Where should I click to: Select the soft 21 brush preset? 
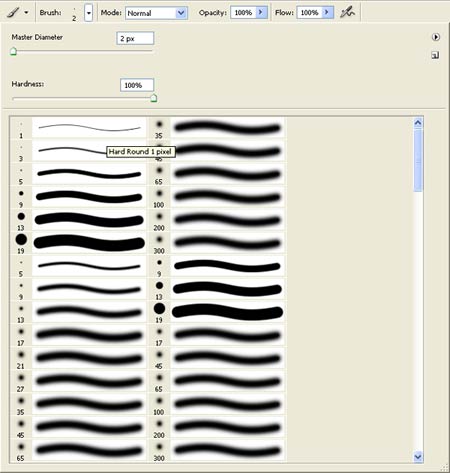click(79, 358)
